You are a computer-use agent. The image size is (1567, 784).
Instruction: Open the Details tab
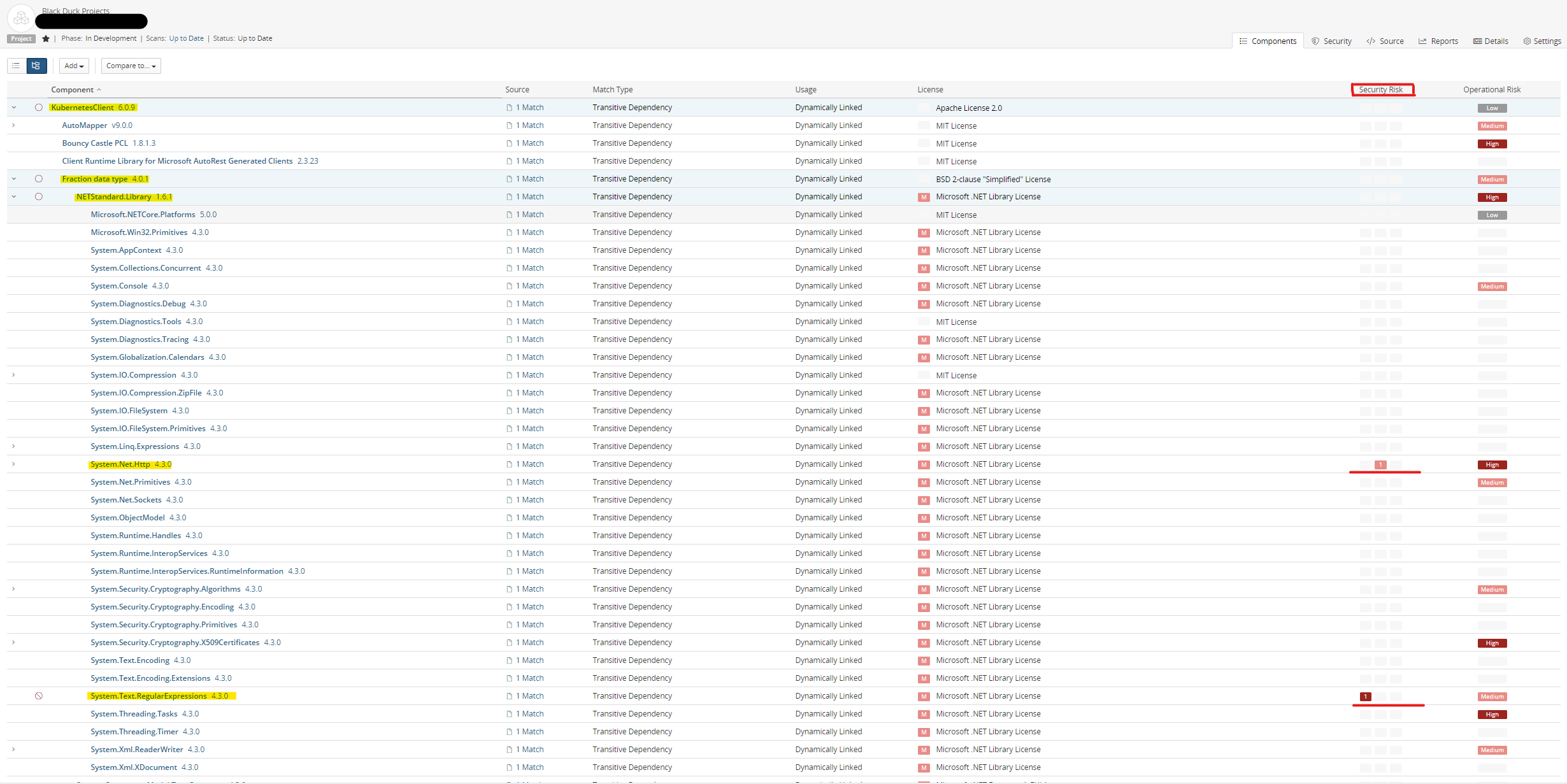pyautogui.click(x=1491, y=41)
